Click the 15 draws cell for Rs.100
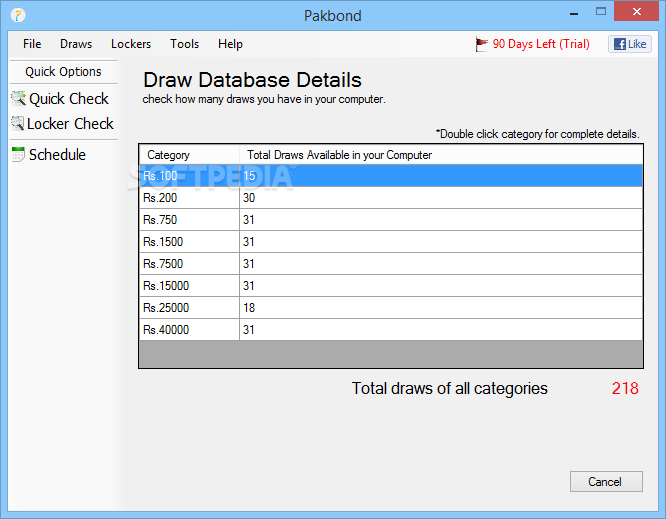This screenshot has height=519, width=666. click(441, 175)
